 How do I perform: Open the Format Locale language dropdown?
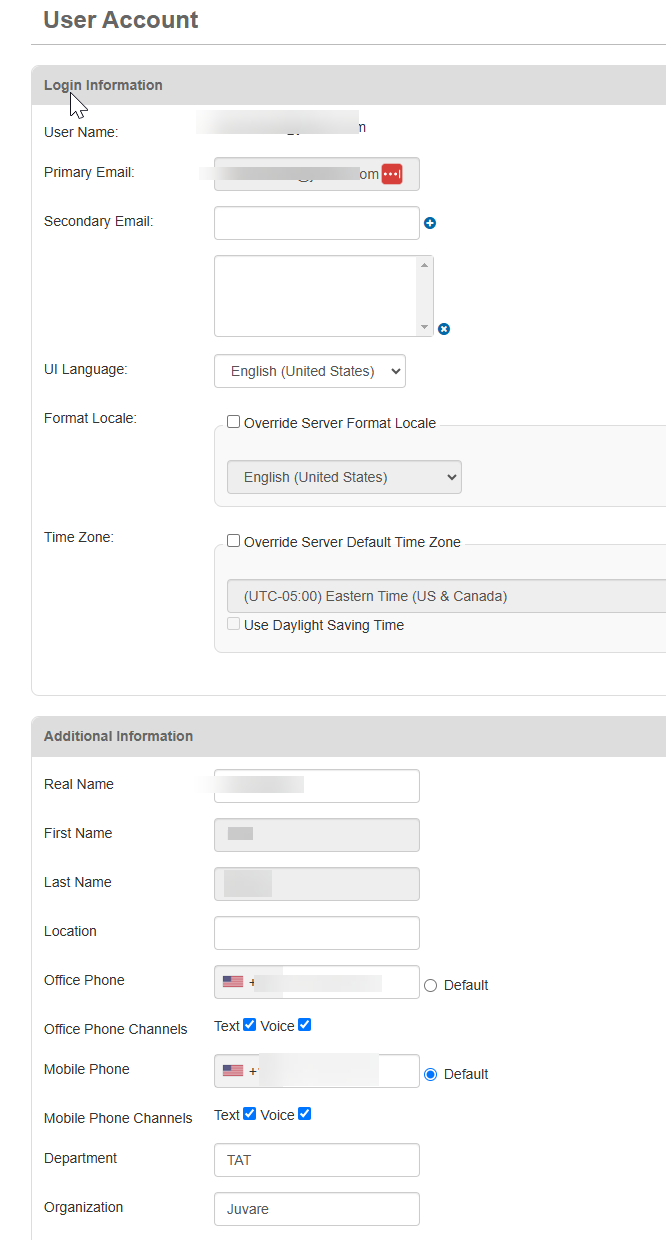tap(344, 477)
